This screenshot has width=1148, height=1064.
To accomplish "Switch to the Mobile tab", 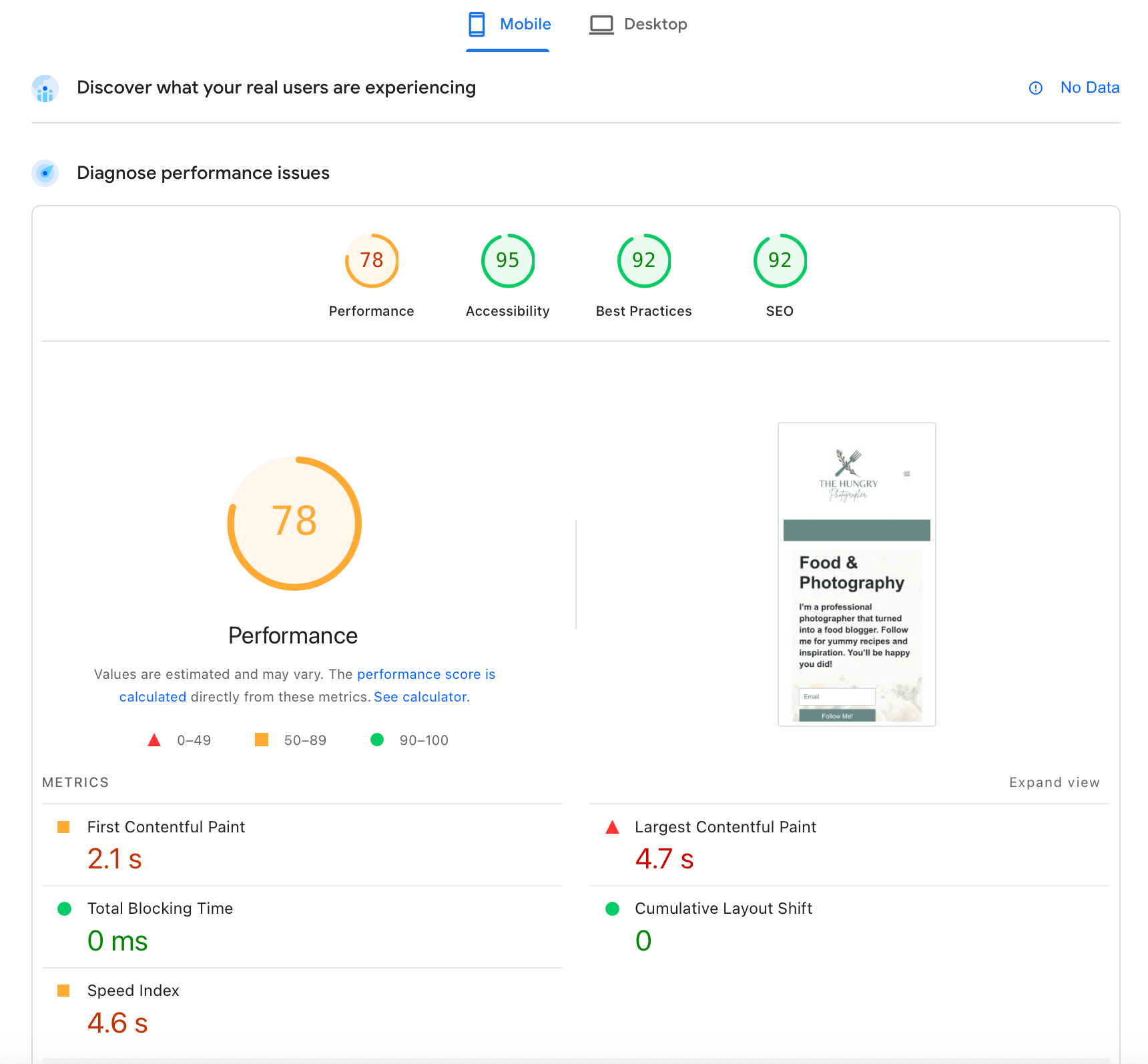I will 509,25.
